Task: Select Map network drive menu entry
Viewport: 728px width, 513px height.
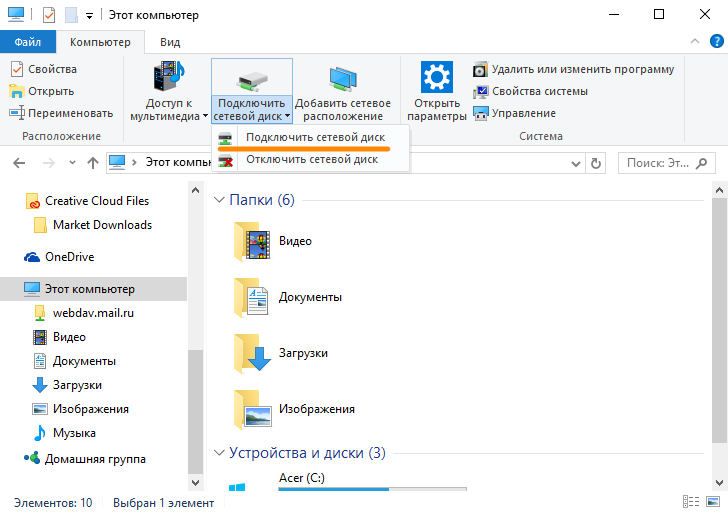Action: click(x=314, y=137)
